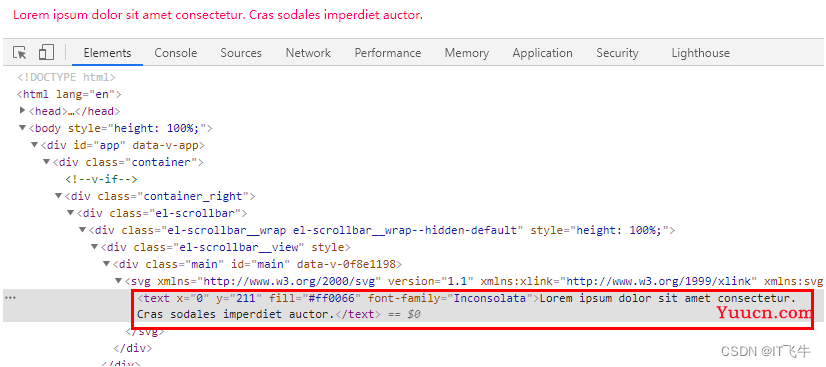The height and width of the screenshot is (367, 826).
Task: Select the Memory tab
Action: [467, 53]
